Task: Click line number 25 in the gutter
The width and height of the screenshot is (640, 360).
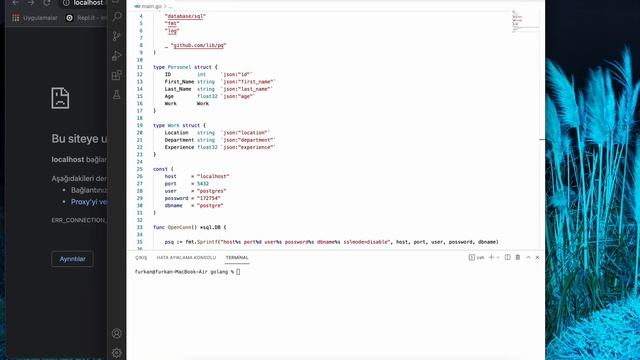Action: pos(140,169)
